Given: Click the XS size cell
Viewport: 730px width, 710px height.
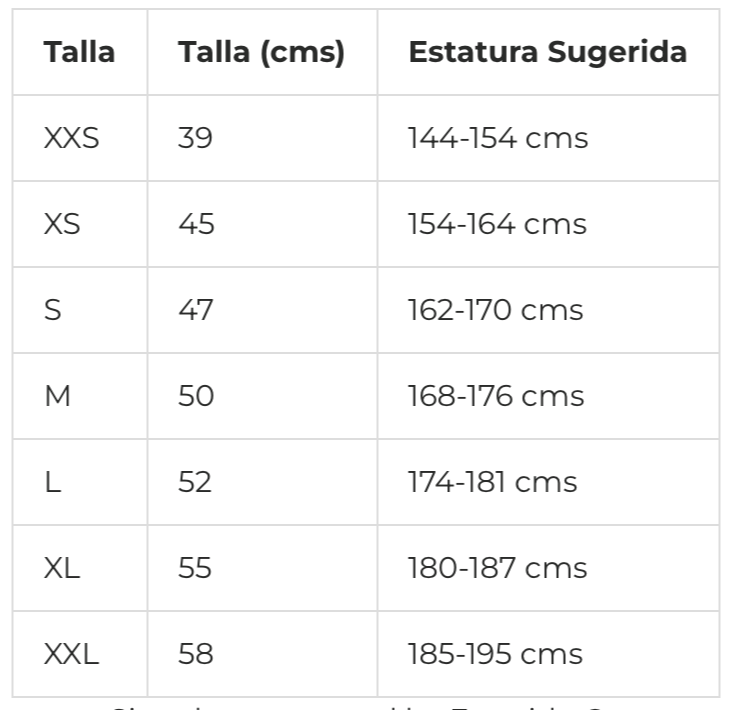Looking at the screenshot, I should [80, 224].
